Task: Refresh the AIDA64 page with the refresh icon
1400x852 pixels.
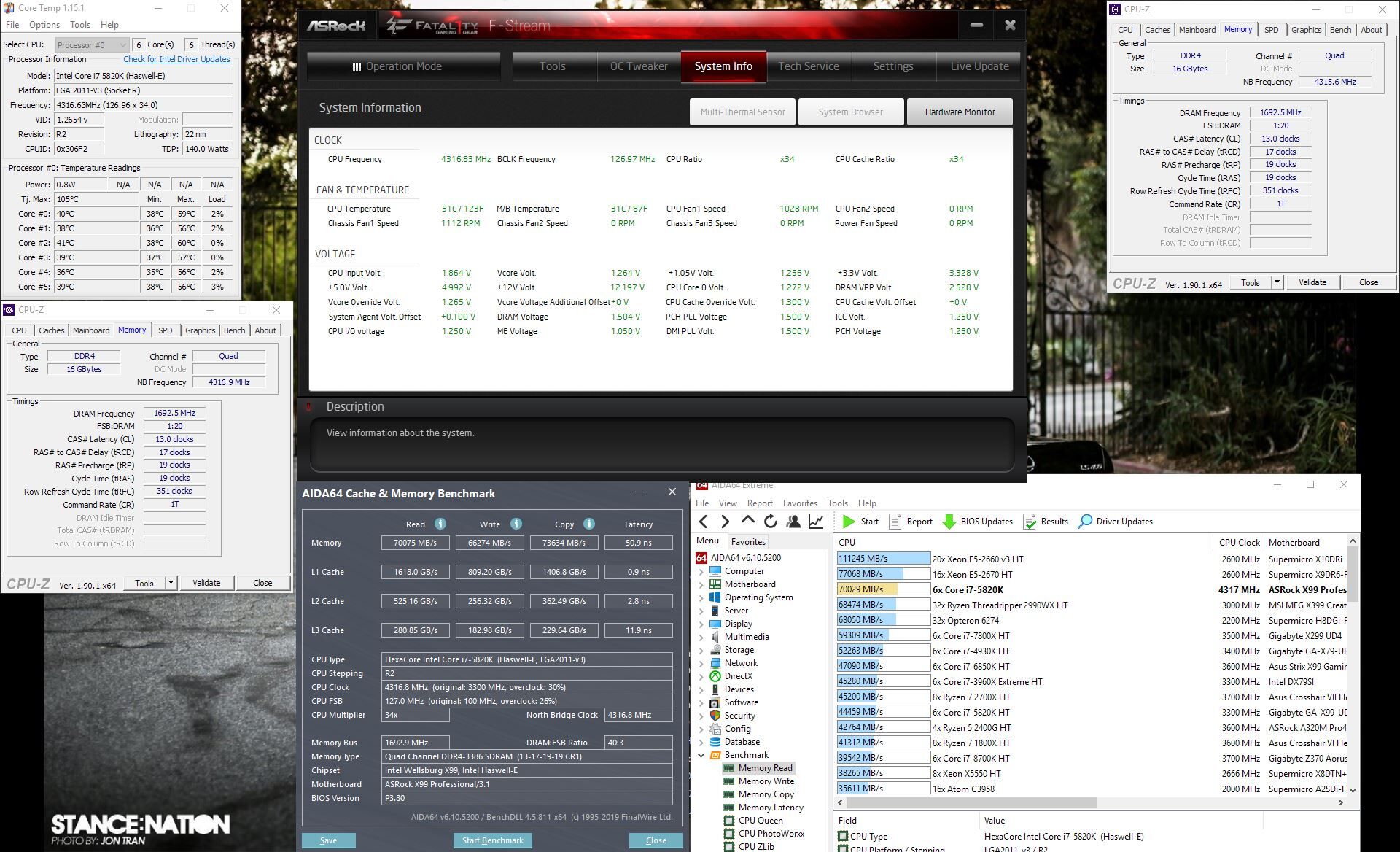Action: [770, 522]
